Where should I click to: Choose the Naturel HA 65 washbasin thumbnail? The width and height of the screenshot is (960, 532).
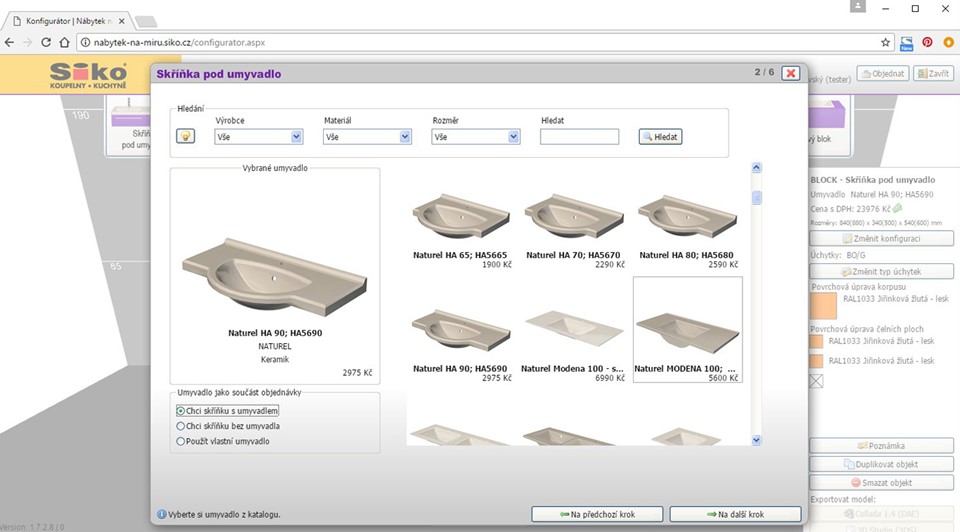coord(461,218)
